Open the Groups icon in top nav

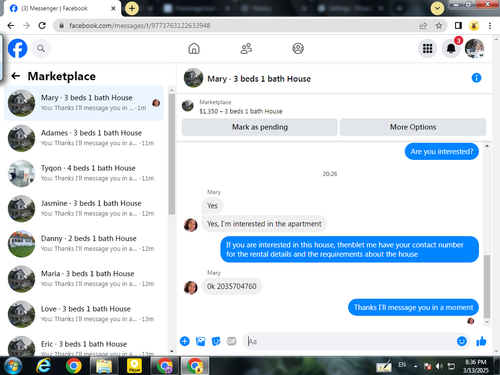click(x=298, y=49)
